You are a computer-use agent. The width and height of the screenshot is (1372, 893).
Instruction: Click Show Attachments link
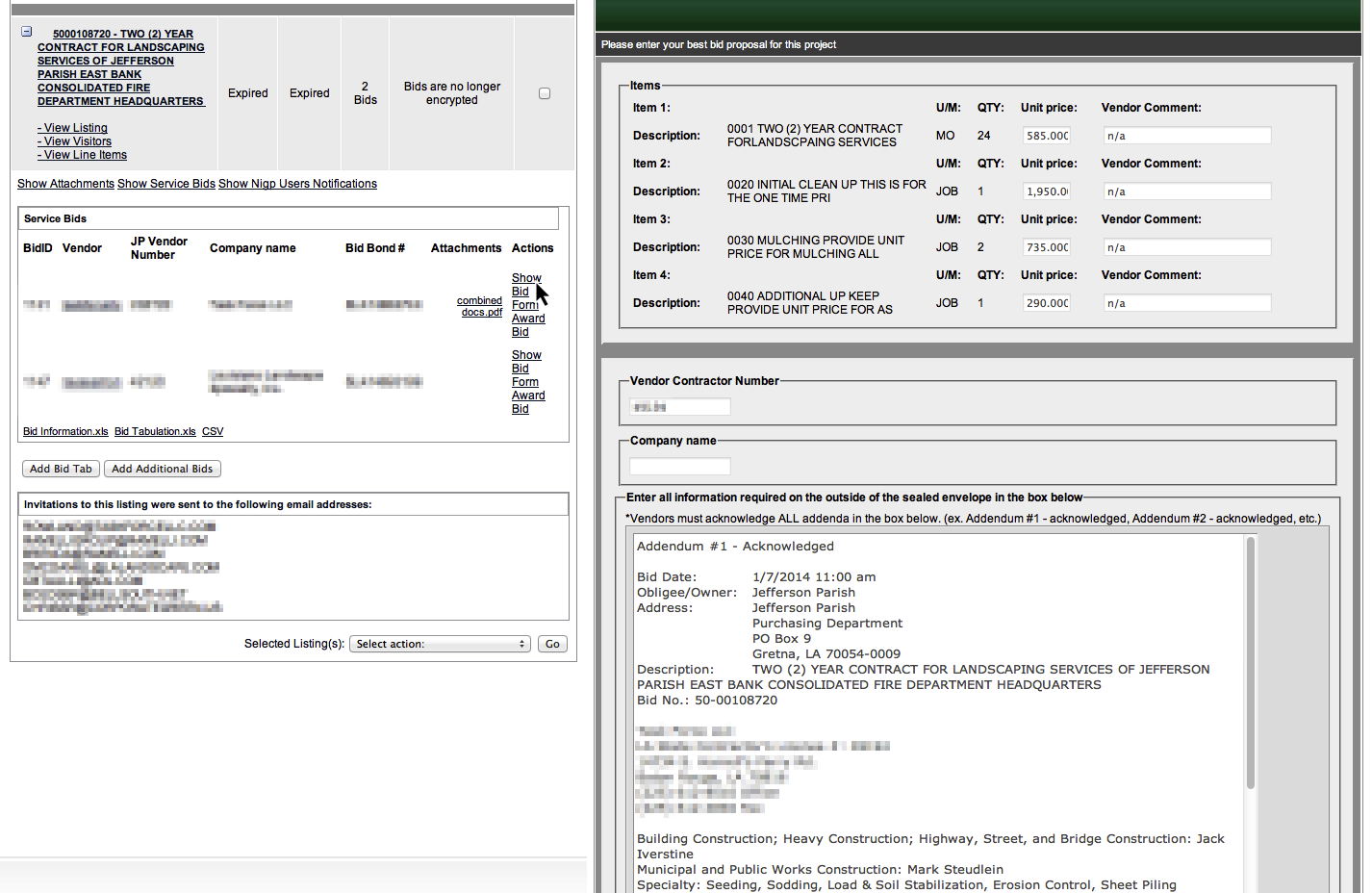point(65,184)
